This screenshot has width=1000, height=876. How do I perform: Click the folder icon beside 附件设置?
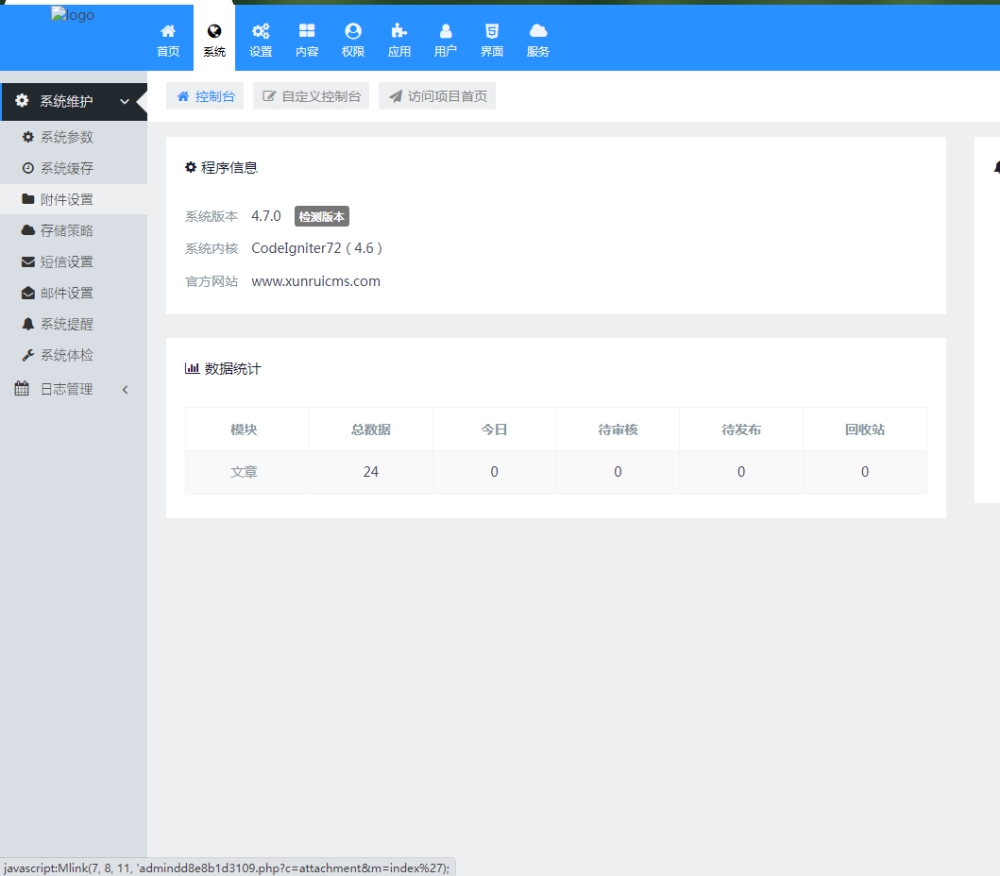click(28, 199)
